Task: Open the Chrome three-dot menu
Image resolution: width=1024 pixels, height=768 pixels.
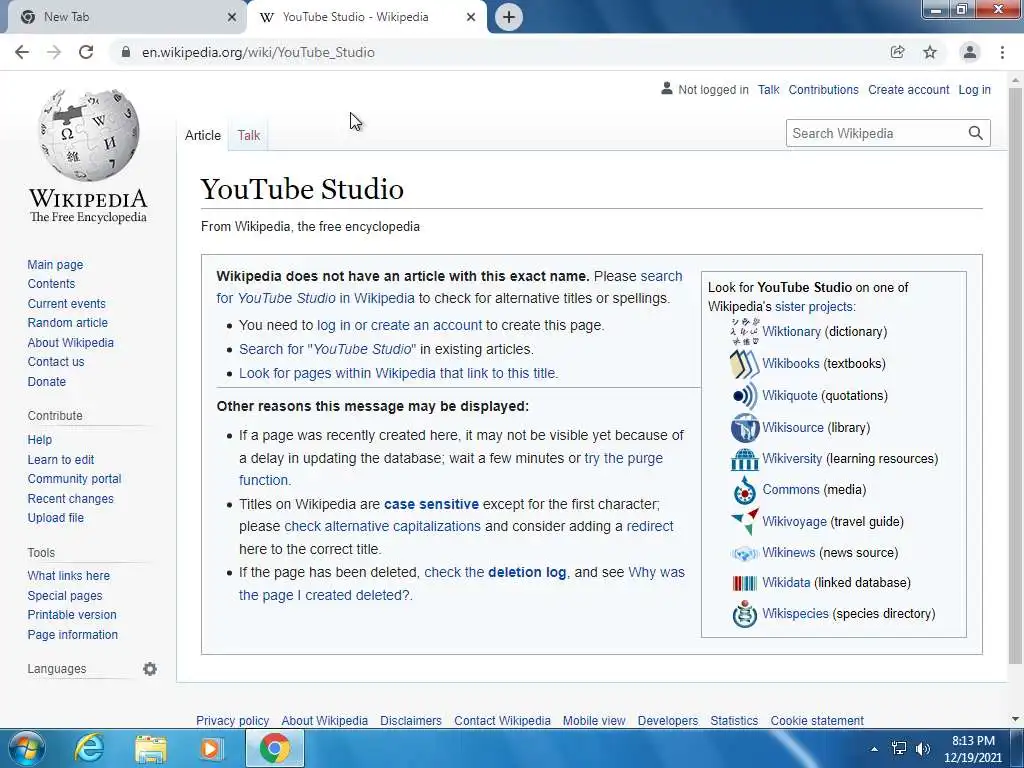Action: 1002,52
